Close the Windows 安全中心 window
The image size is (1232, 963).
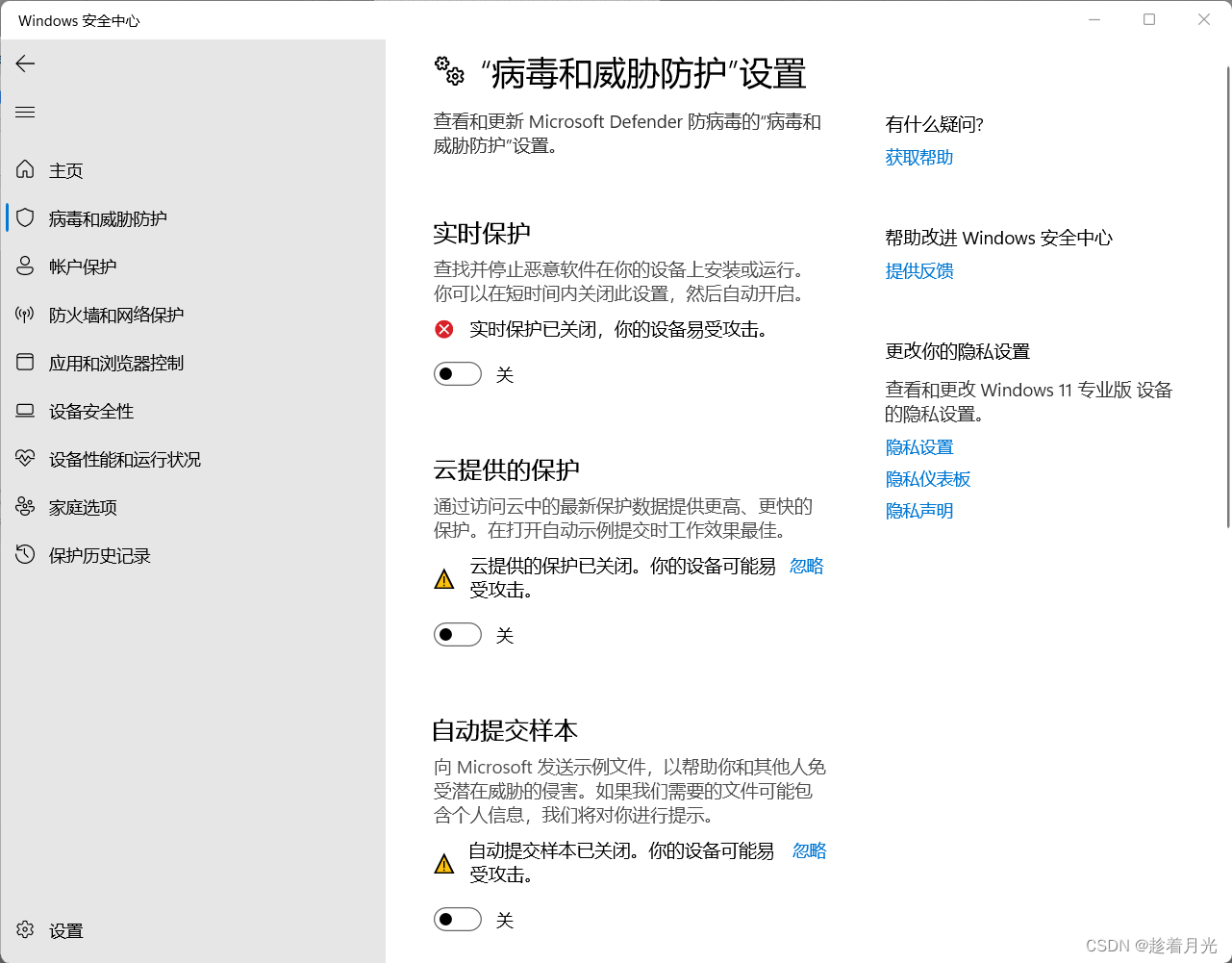1204,19
